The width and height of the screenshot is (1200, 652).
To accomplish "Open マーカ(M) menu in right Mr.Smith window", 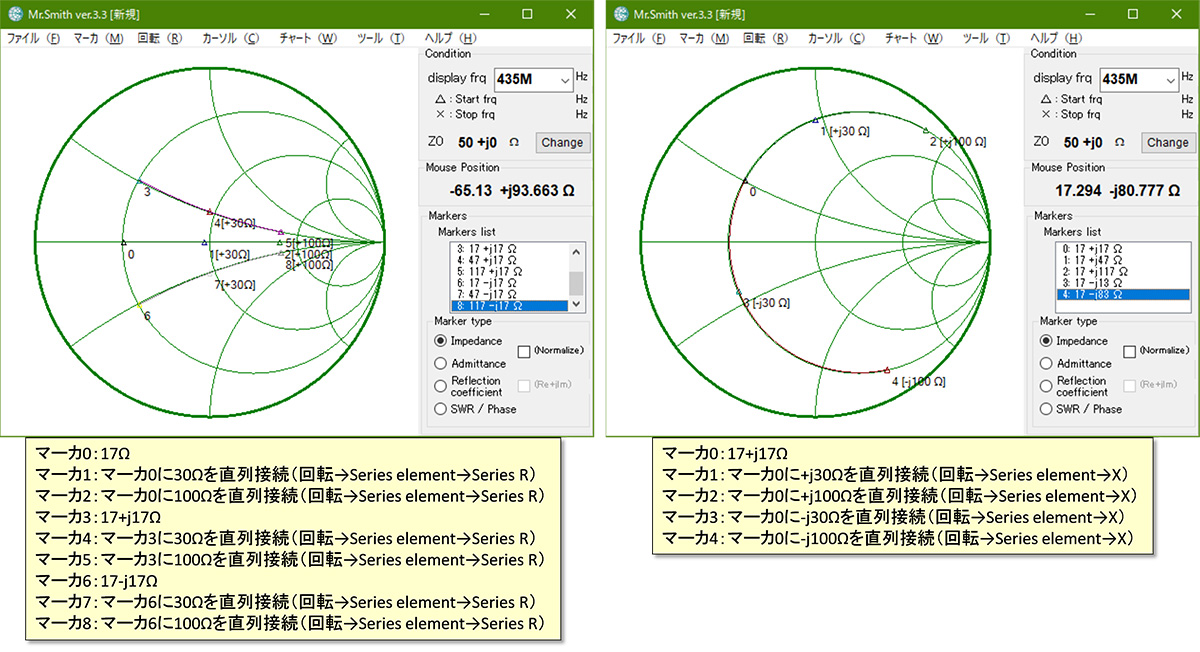I will point(705,38).
